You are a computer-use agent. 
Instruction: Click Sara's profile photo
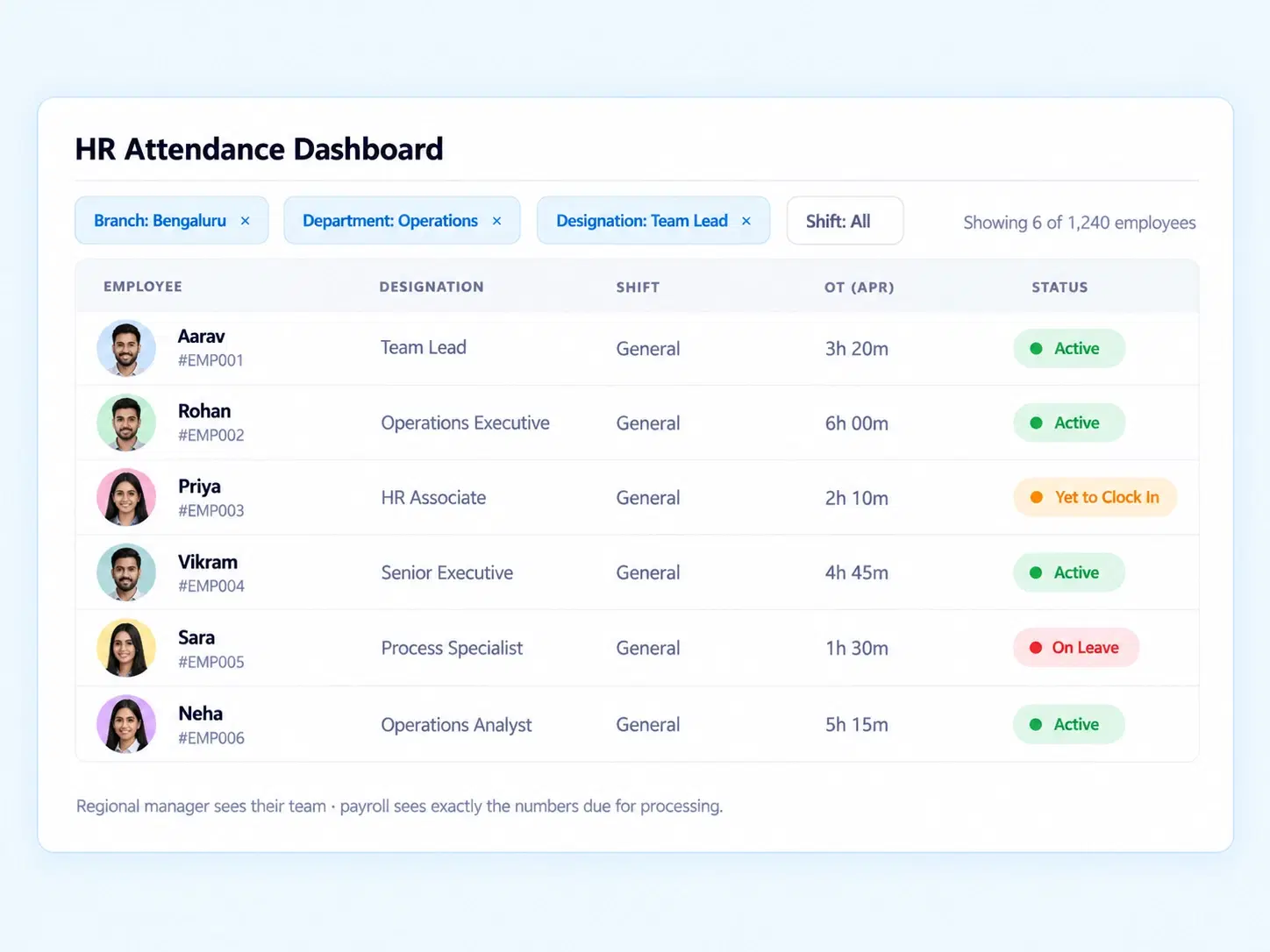pyautogui.click(x=126, y=648)
